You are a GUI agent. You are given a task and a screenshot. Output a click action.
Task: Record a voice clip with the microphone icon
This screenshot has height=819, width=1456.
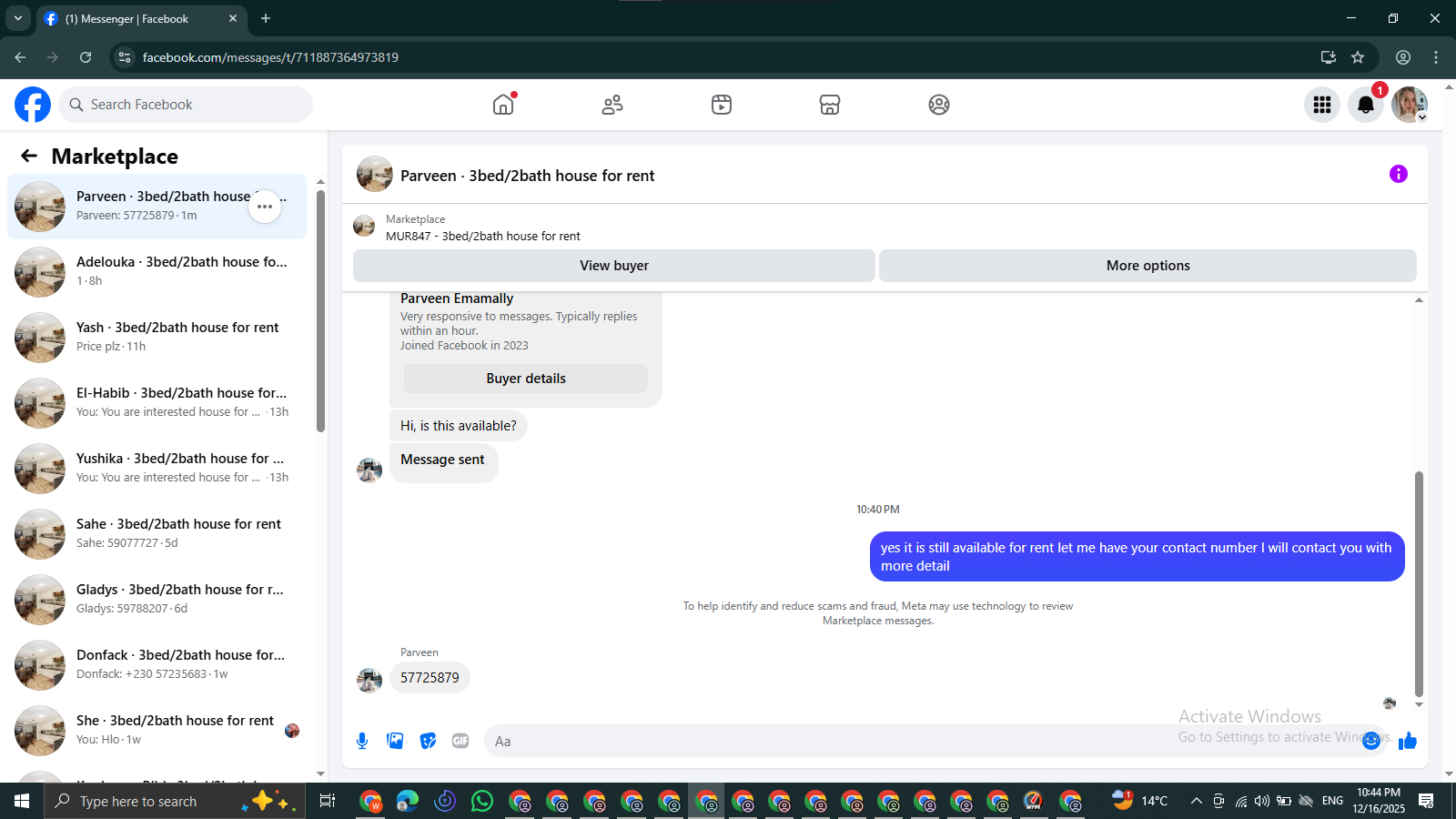[x=362, y=741]
